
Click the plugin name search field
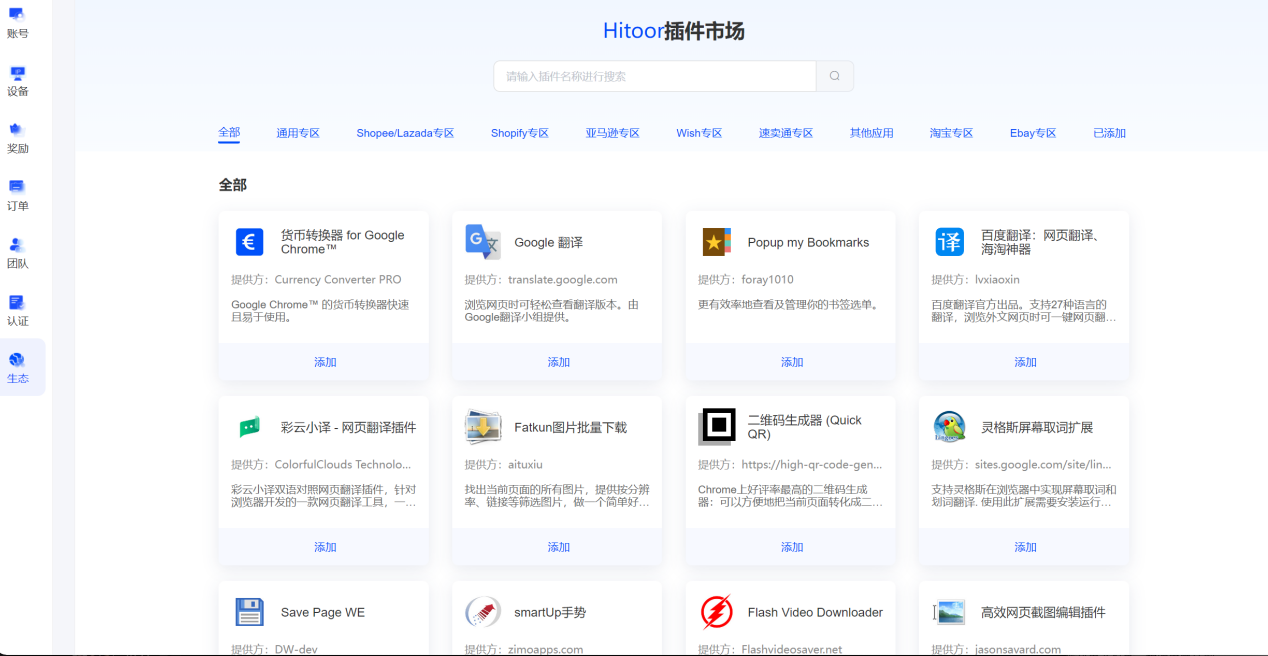click(x=655, y=76)
